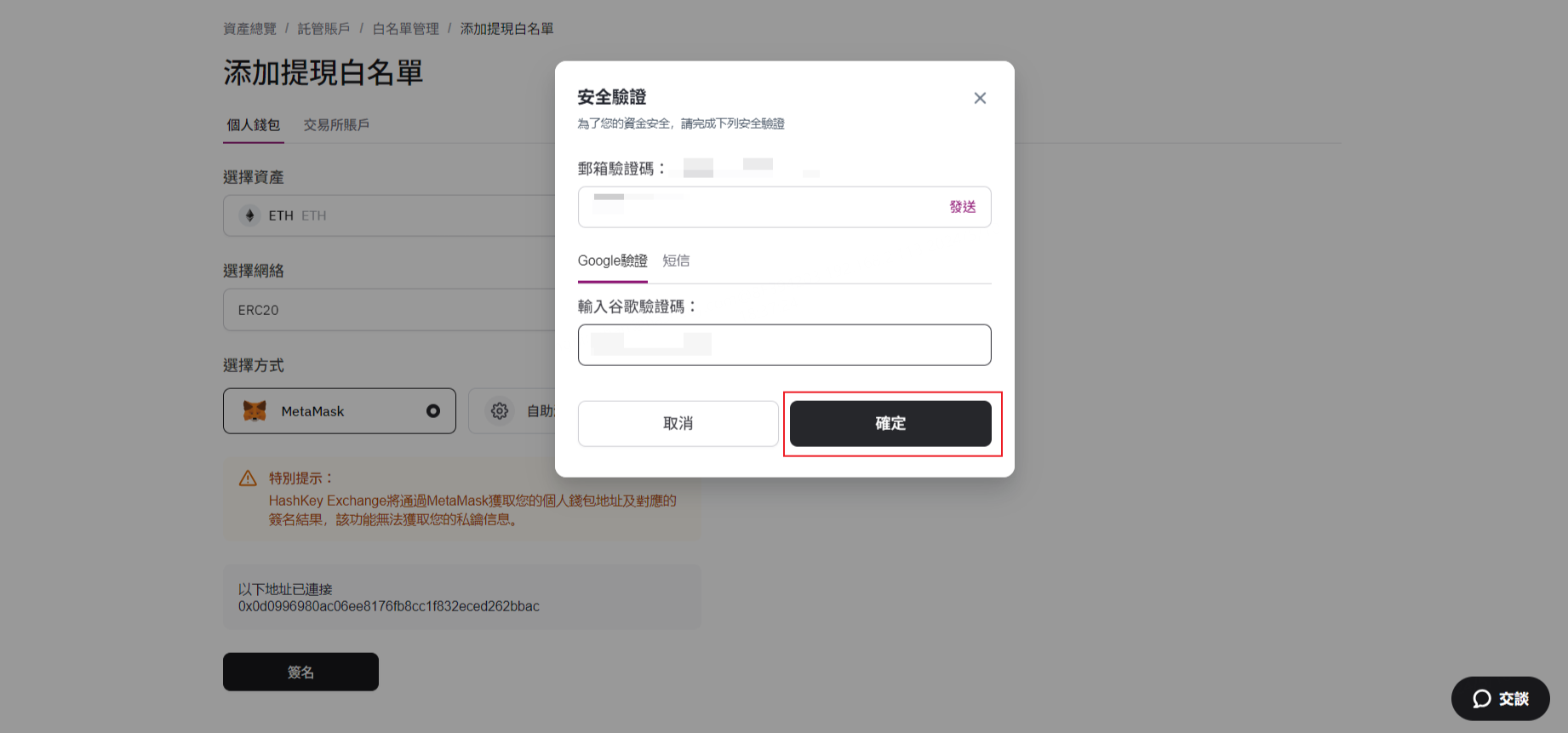Open the 選擇資產 ETH dropdown
The image size is (1568, 733).
[x=390, y=215]
